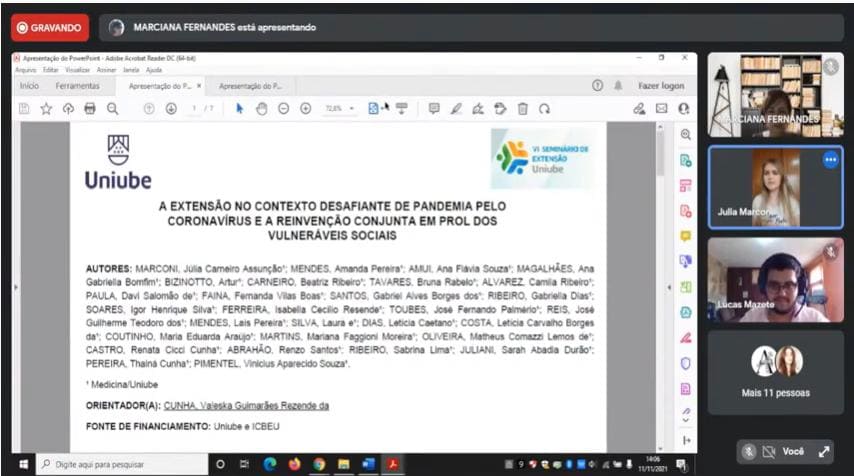854x476 pixels.
Task: Open the highlighter pen tool
Action: pos(456,109)
